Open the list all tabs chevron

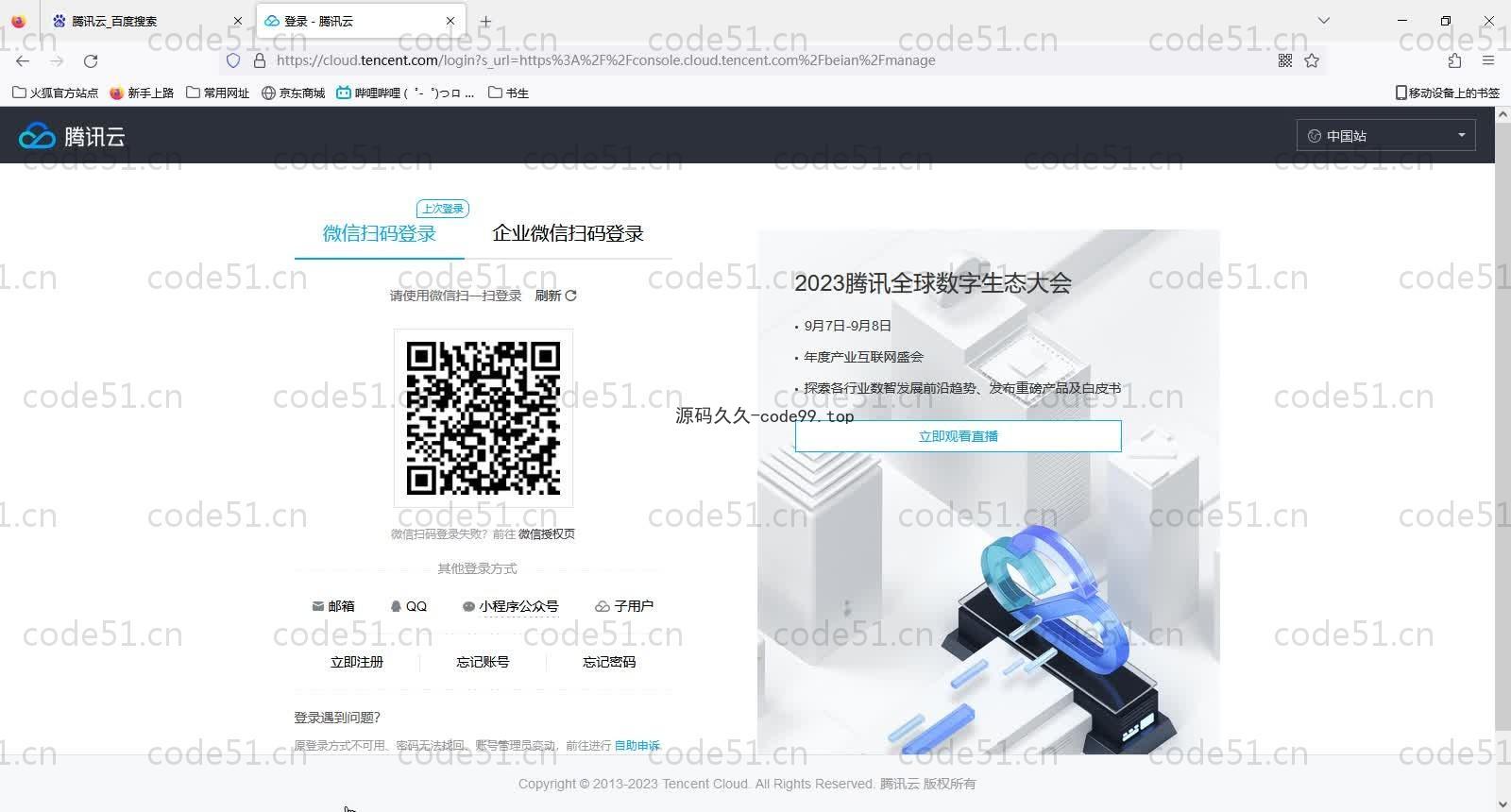click(x=1324, y=21)
